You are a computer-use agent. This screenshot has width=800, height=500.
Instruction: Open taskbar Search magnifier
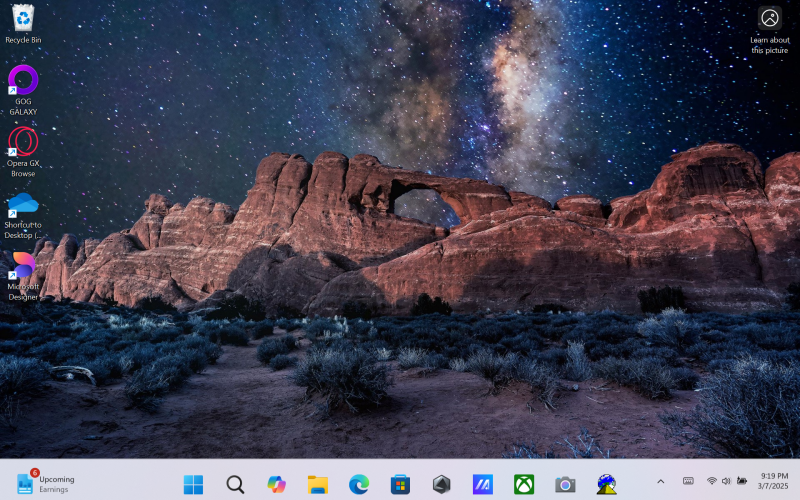235,484
